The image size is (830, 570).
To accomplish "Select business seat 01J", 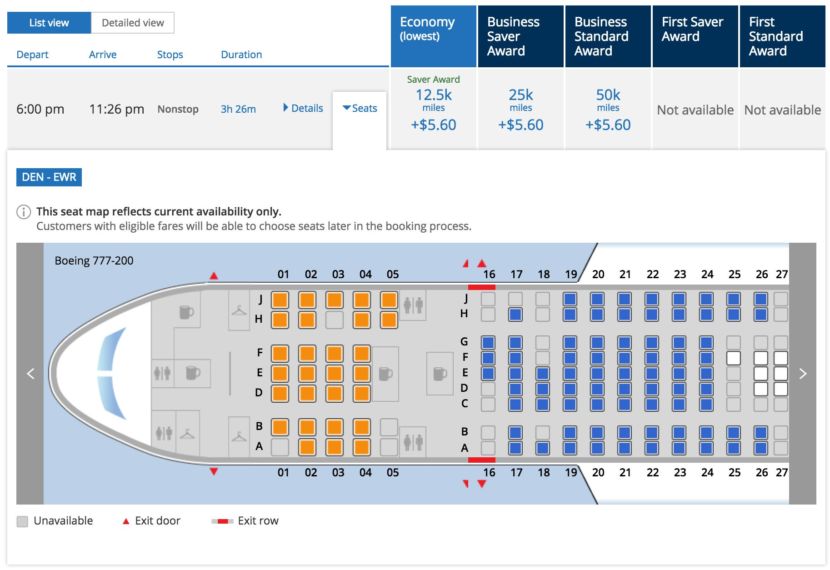I will click(x=280, y=300).
